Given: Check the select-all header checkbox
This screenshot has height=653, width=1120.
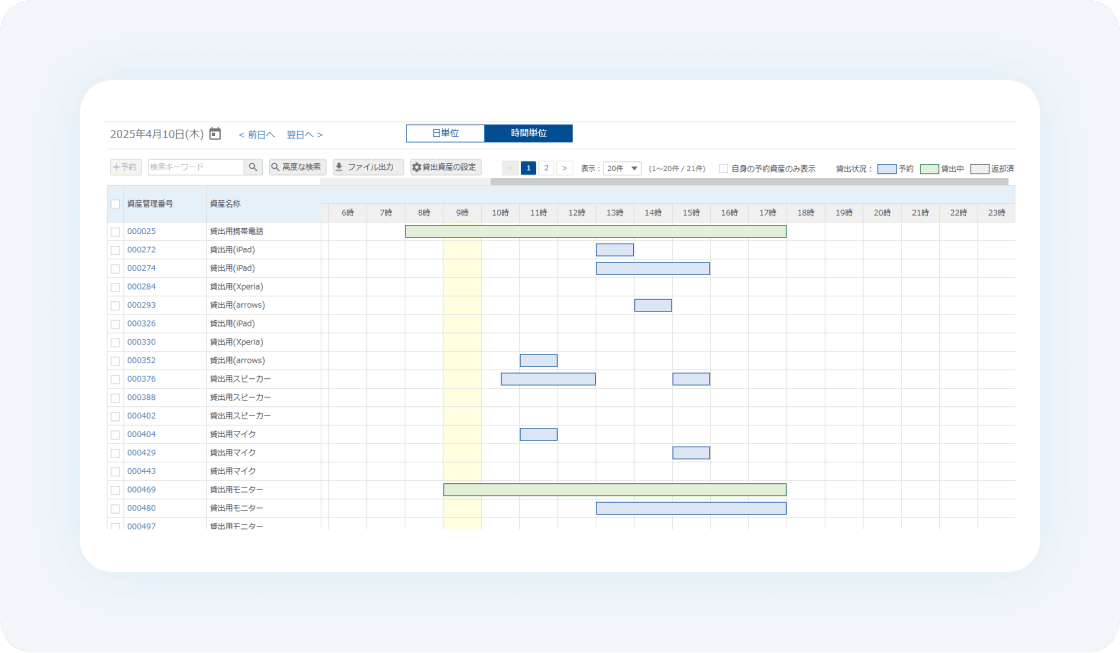Looking at the screenshot, I should point(115,204).
